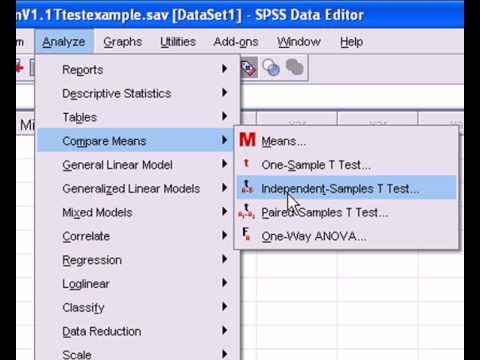Open the Graphs menu
The height and width of the screenshot is (360, 480).
point(123,42)
